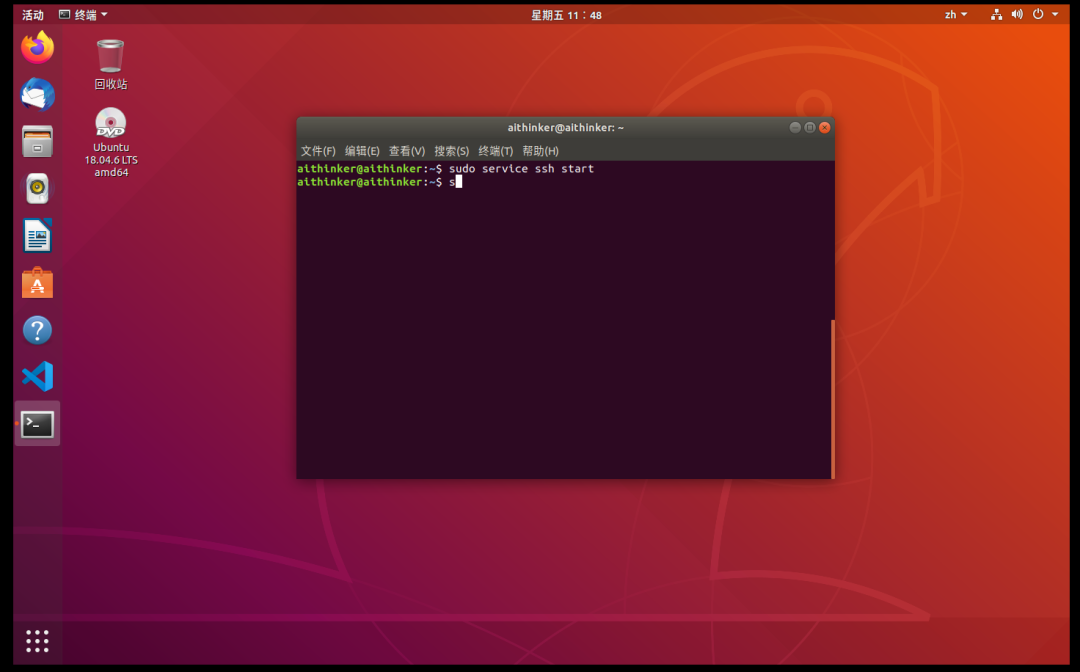Open Rhythmbox music player in the dock

coord(37,189)
